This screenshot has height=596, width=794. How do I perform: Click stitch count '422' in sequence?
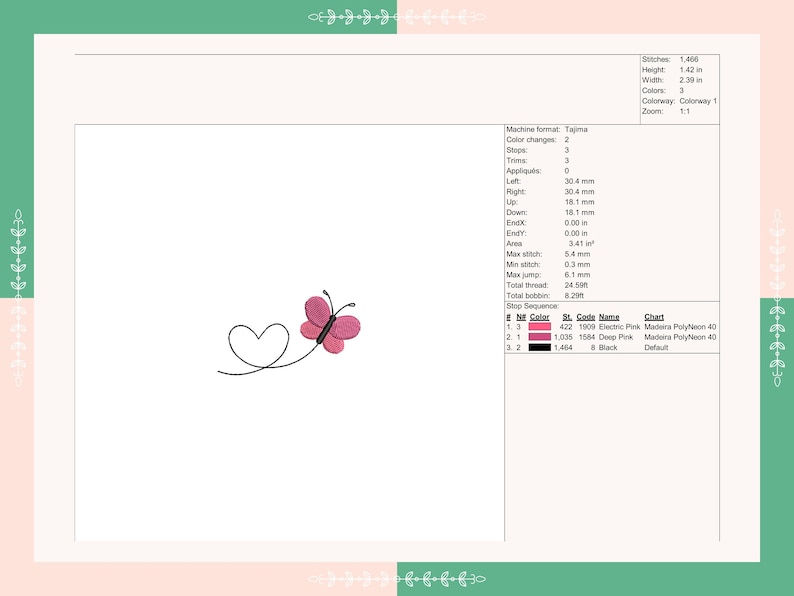[566, 327]
